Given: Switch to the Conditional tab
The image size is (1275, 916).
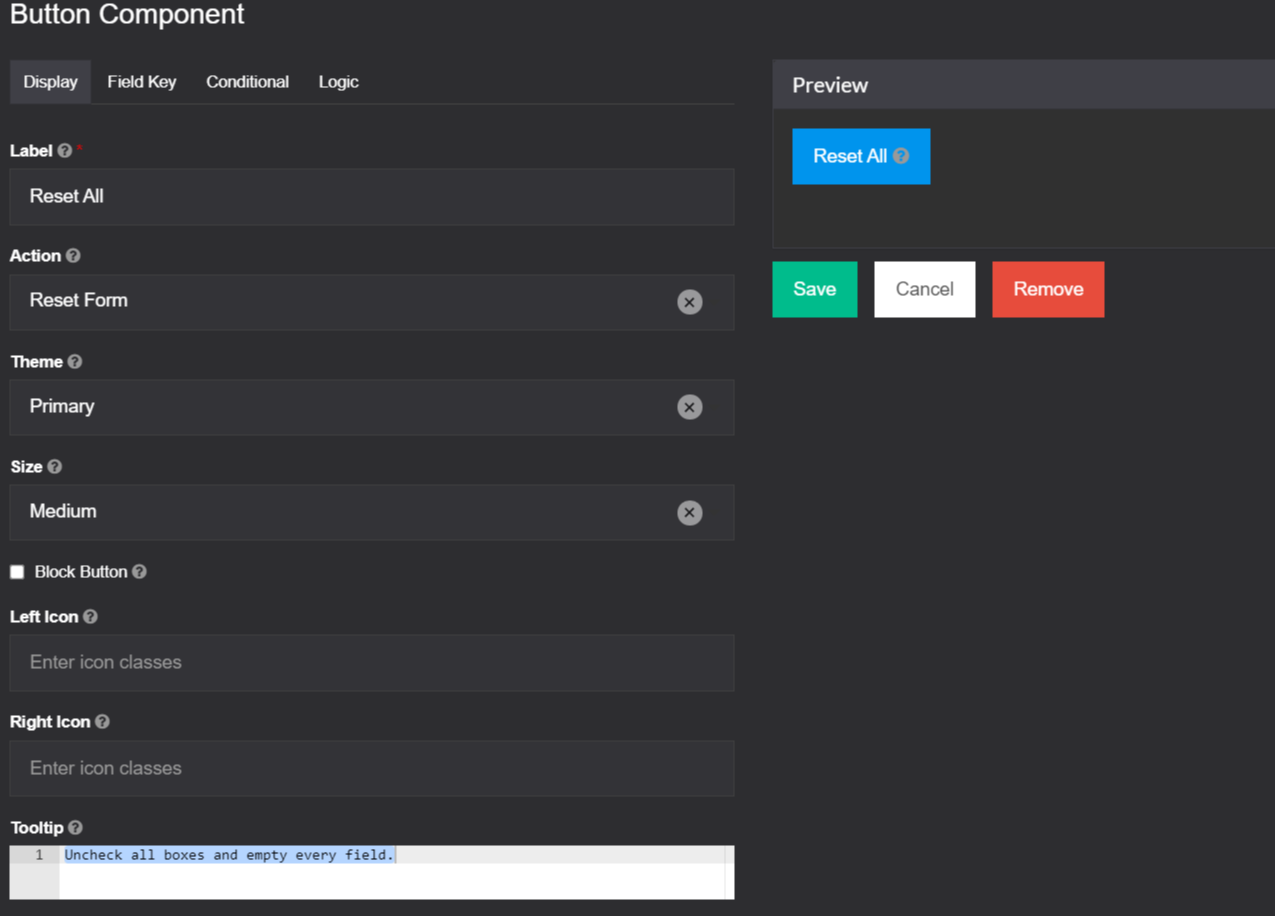Looking at the screenshot, I should coord(247,81).
